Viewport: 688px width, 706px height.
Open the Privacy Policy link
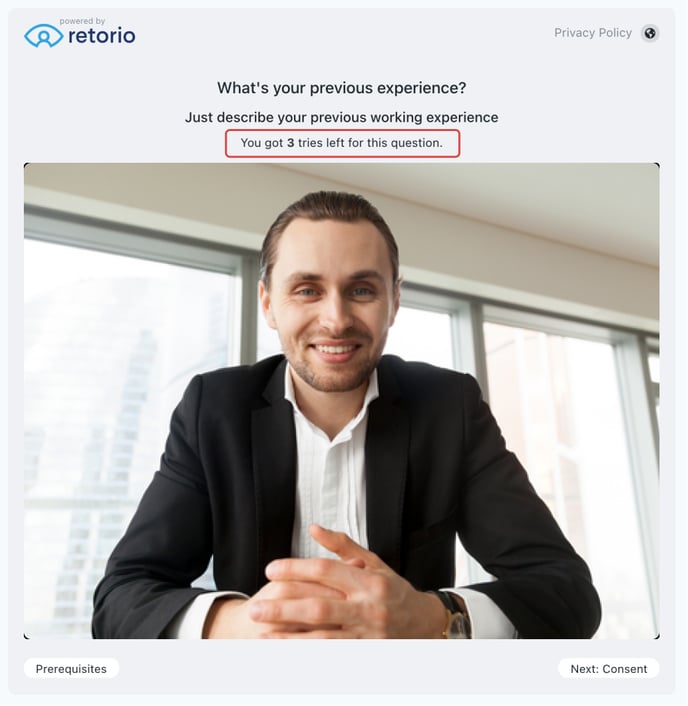coord(593,33)
